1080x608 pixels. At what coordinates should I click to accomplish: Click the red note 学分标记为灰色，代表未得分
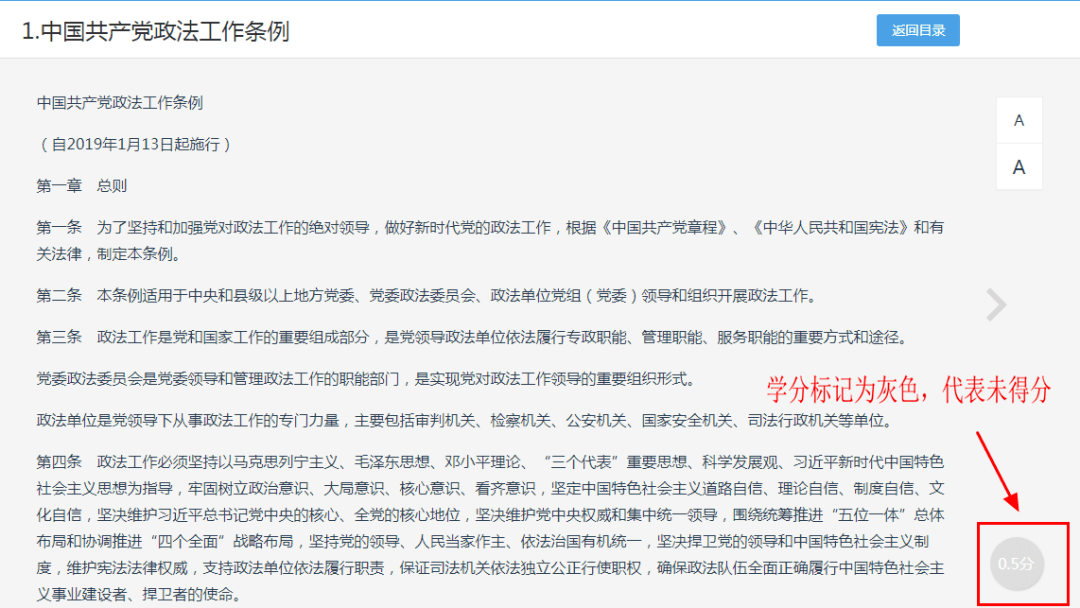(x=908, y=391)
